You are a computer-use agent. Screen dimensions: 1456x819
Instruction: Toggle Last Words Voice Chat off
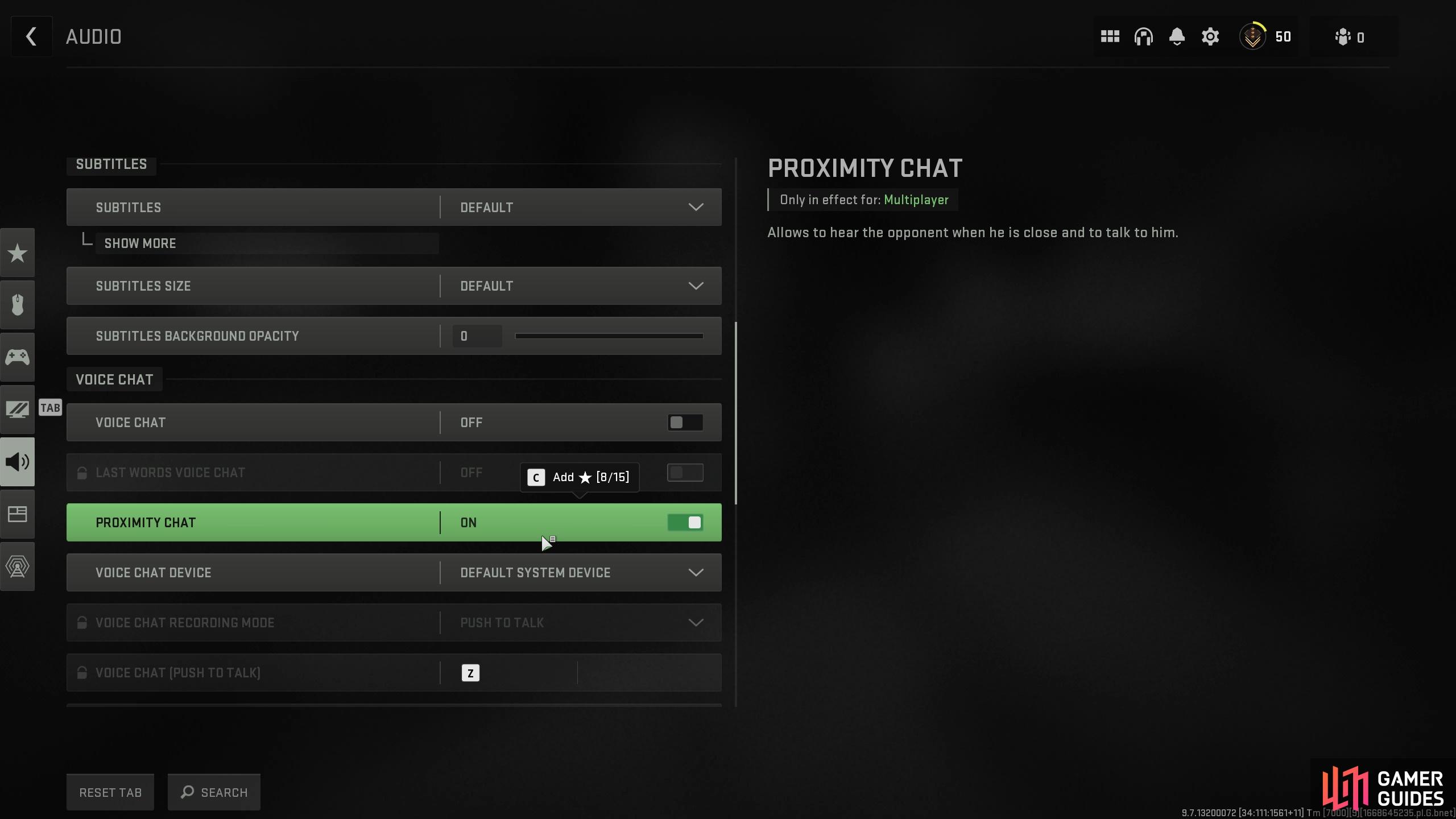click(684, 472)
